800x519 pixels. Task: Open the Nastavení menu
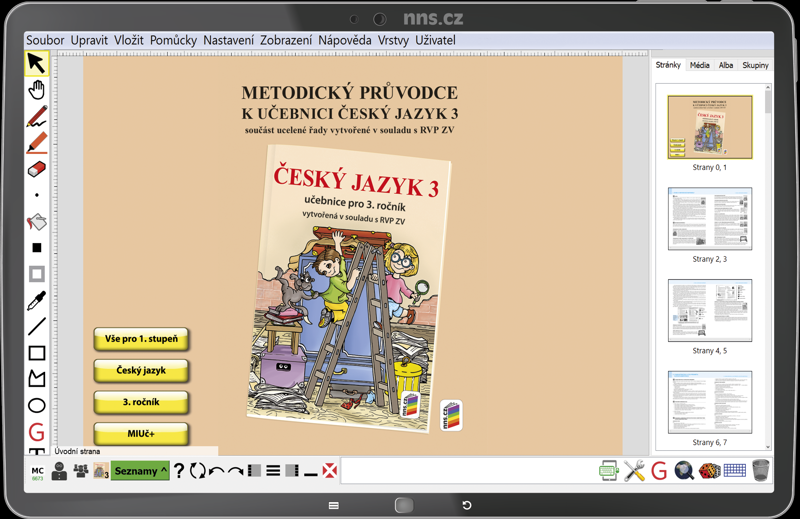click(228, 40)
